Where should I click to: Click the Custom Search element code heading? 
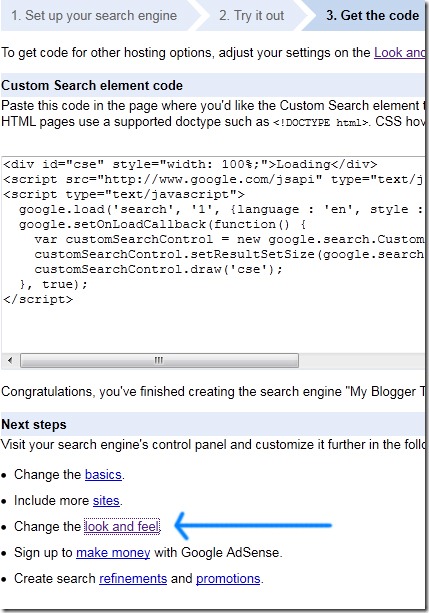click(x=92, y=85)
